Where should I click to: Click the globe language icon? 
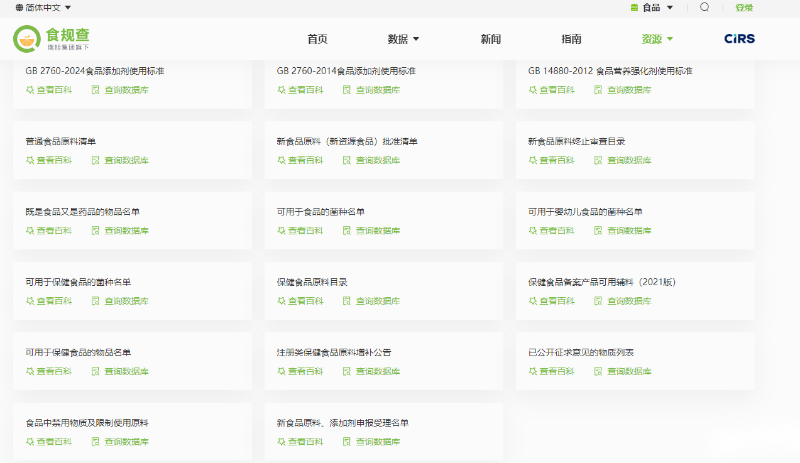(x=19, y=8)
